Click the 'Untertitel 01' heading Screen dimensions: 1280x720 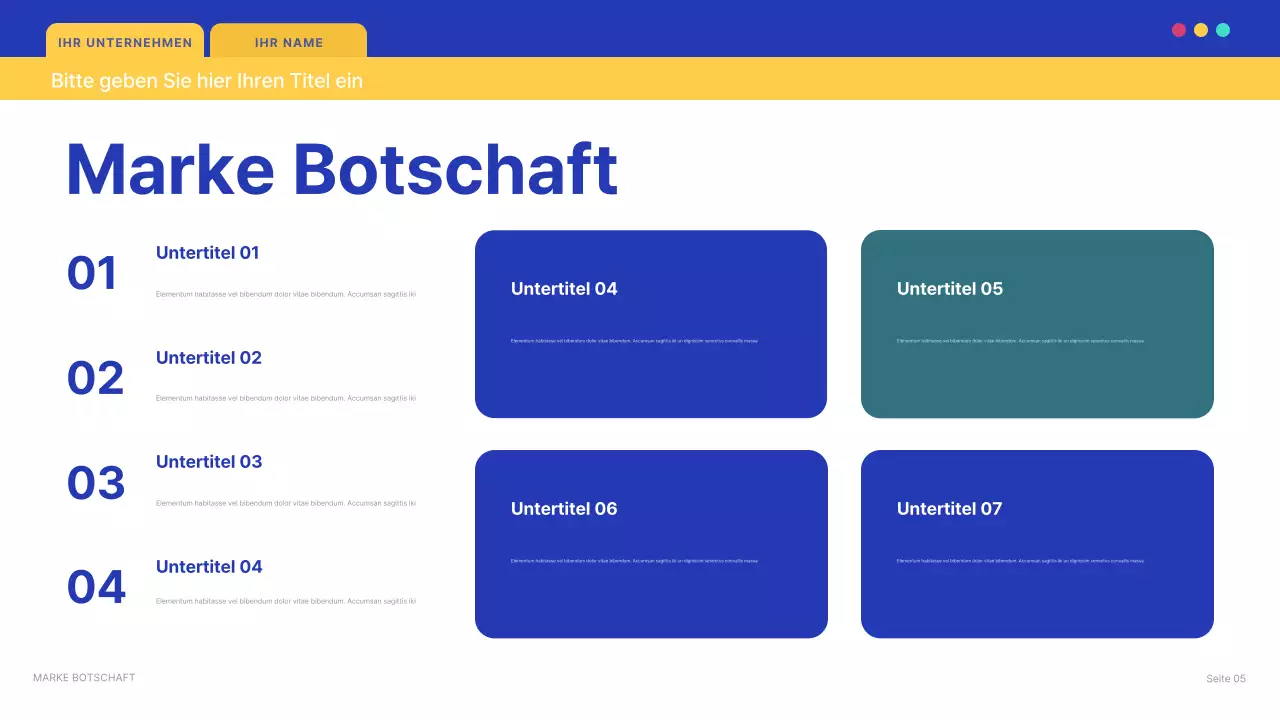click(x=207, y=253)
